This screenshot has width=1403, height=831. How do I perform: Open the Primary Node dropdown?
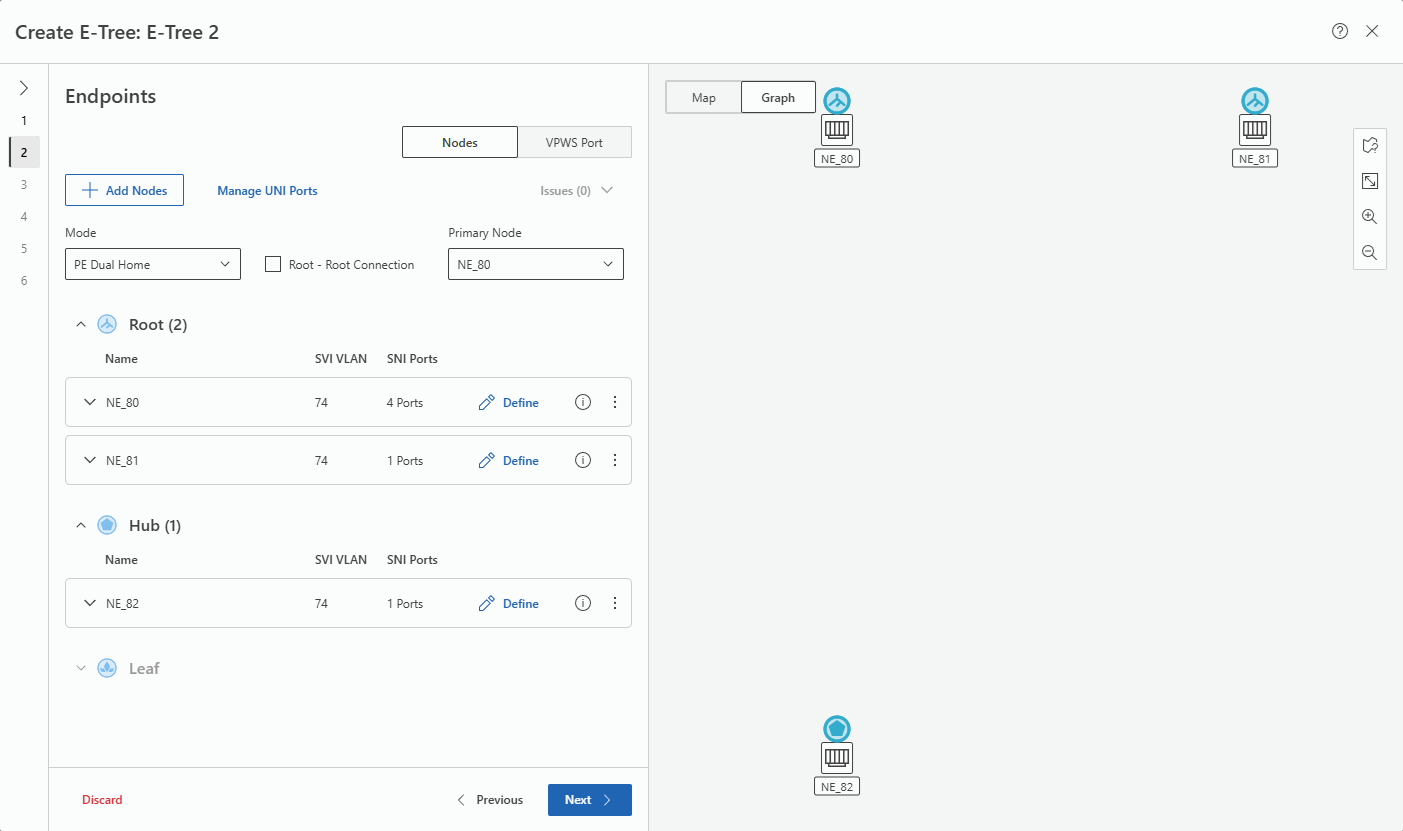[535, 264]
